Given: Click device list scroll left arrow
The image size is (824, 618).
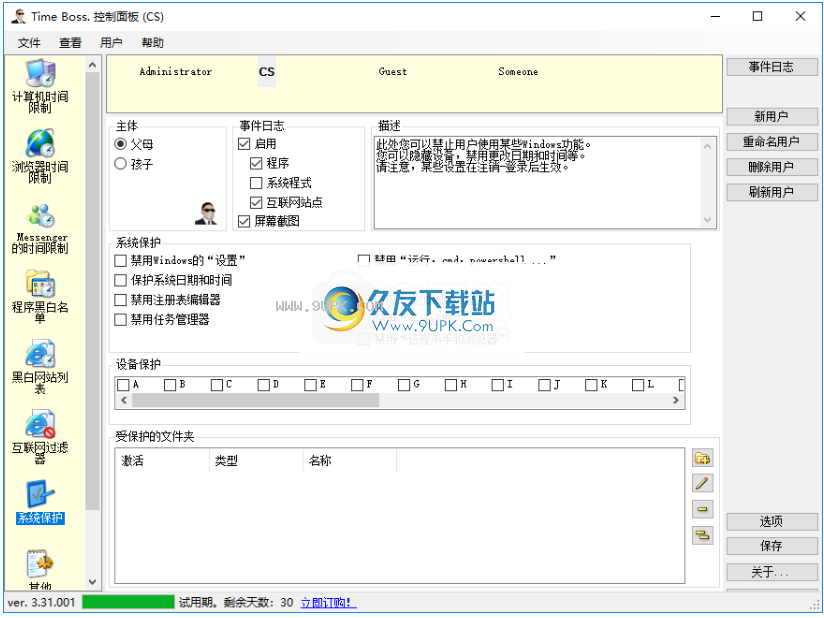Looking at the screenshot, I should [124, 400].
